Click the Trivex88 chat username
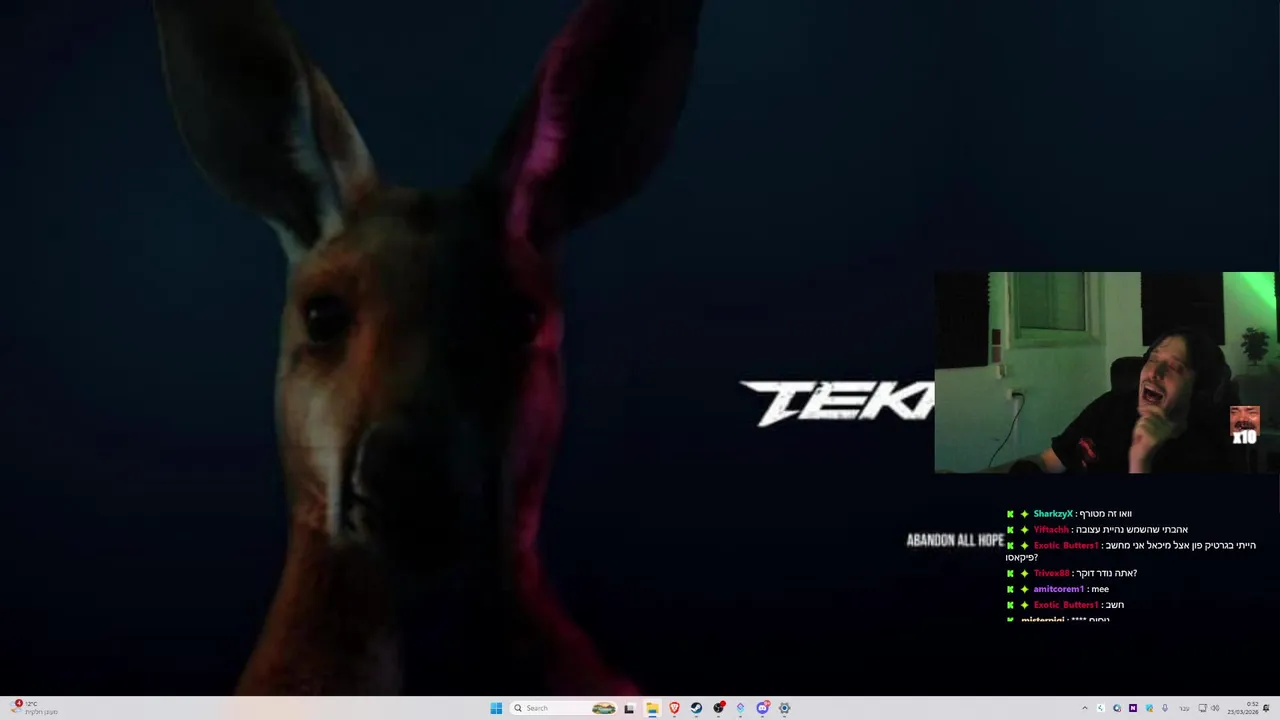The height and width of the screenshot is (720, 1280). pyautogui.click(x=1051, y=574)
